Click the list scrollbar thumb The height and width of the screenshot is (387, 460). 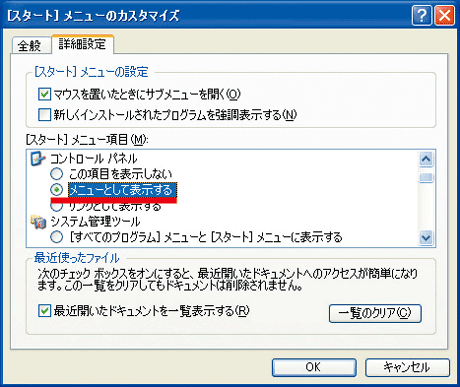[x=426, y=177]
